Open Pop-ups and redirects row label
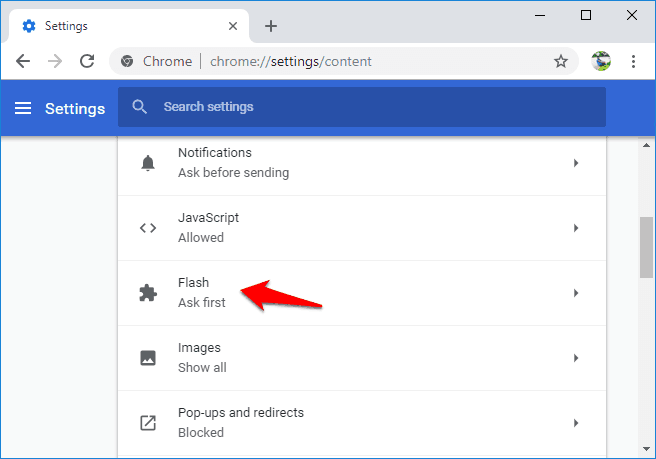 (x=241, y=413)
